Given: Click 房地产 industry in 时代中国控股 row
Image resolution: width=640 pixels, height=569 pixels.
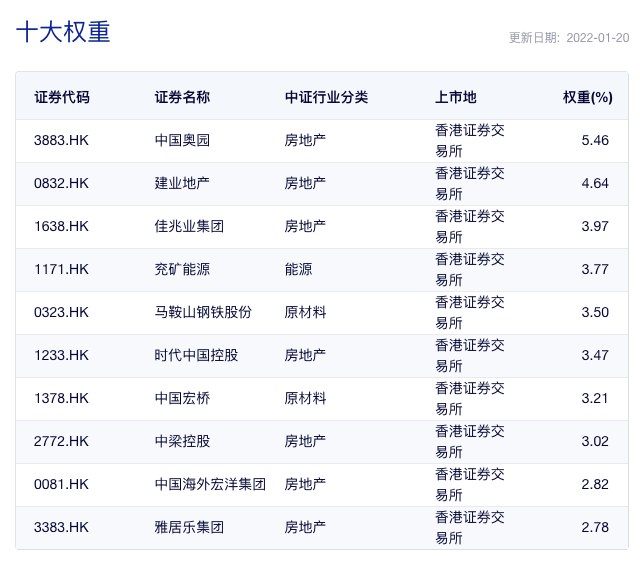Looking at the screenshot, I should pos(305,355).
